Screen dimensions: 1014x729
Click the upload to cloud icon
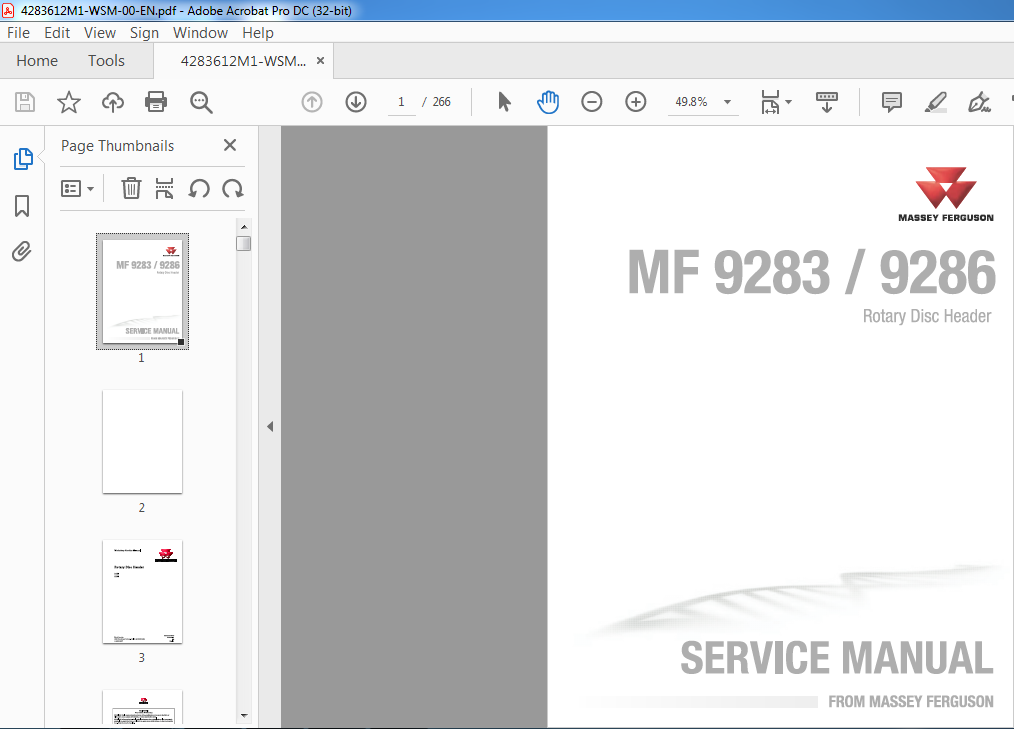(112, 102)
